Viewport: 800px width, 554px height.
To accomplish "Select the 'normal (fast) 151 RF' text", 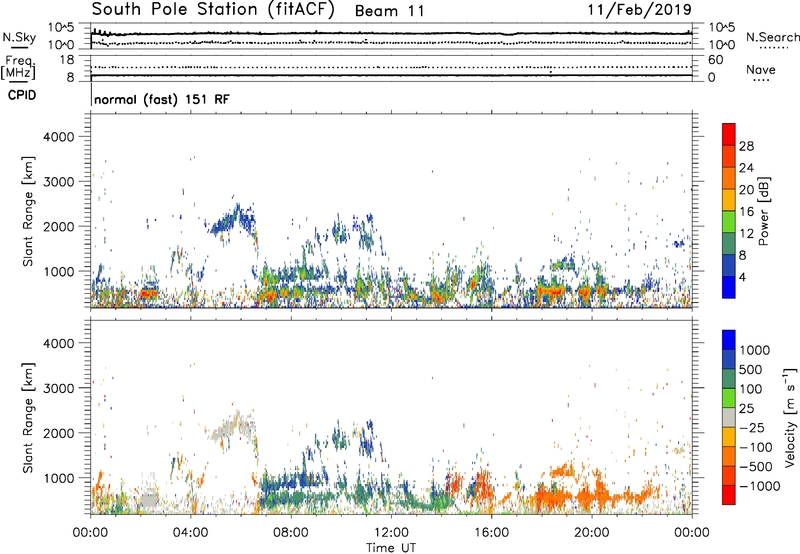I will (x=162, y=99).
